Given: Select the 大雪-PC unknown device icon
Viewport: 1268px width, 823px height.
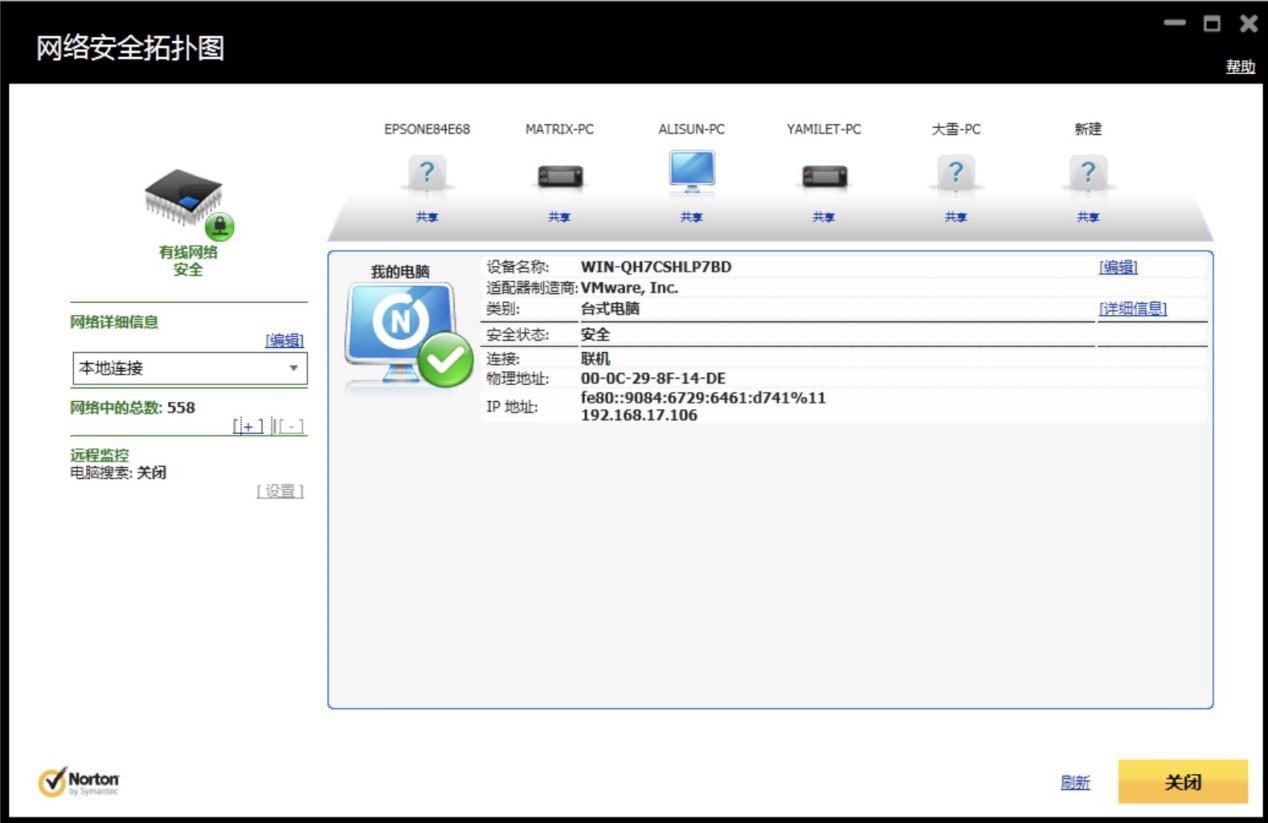Looking at the screenshot, I should pyautogui.click(x=956, y=174).
